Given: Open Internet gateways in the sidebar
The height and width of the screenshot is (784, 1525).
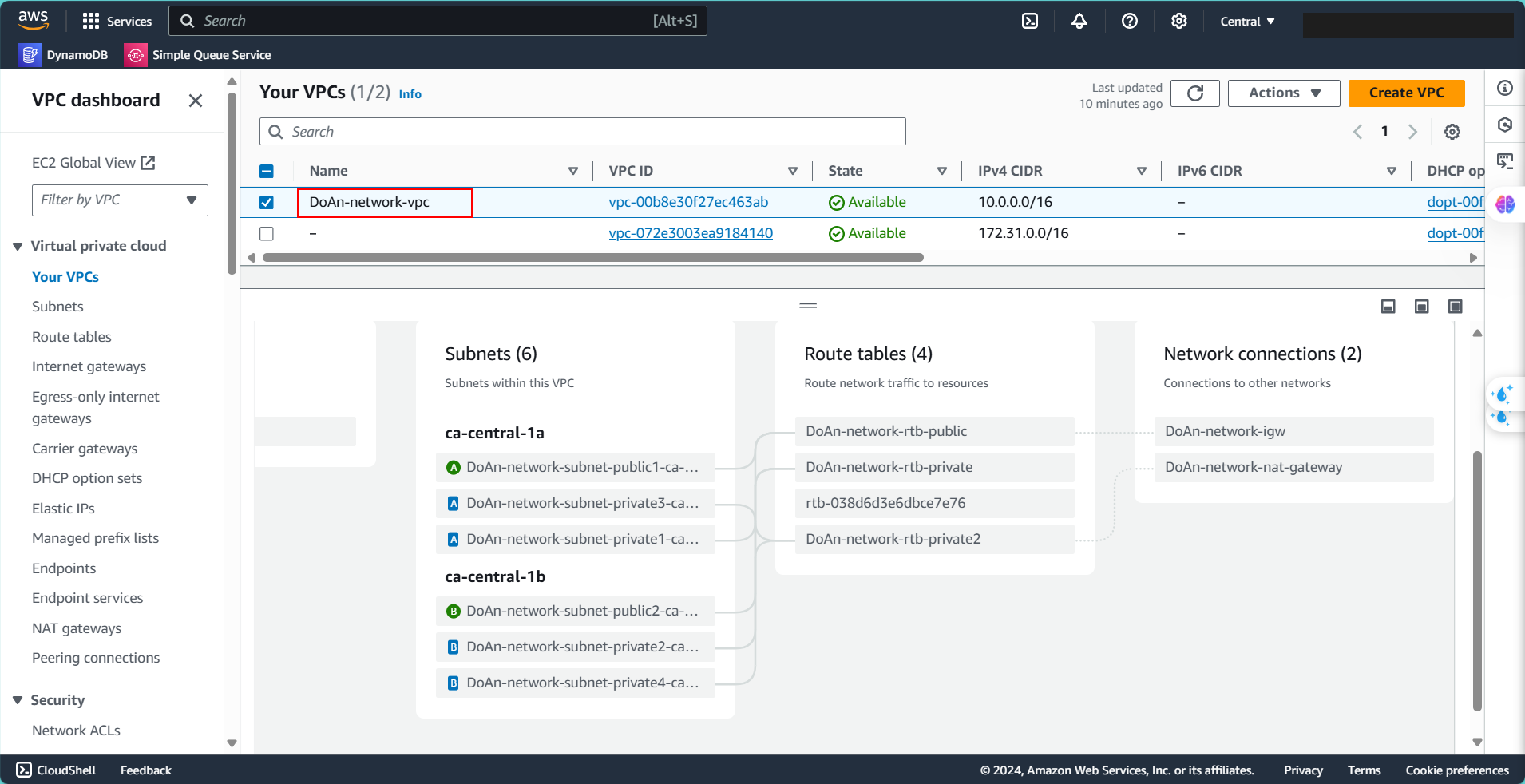Looking at the screenshot, I should click(89, 366).
